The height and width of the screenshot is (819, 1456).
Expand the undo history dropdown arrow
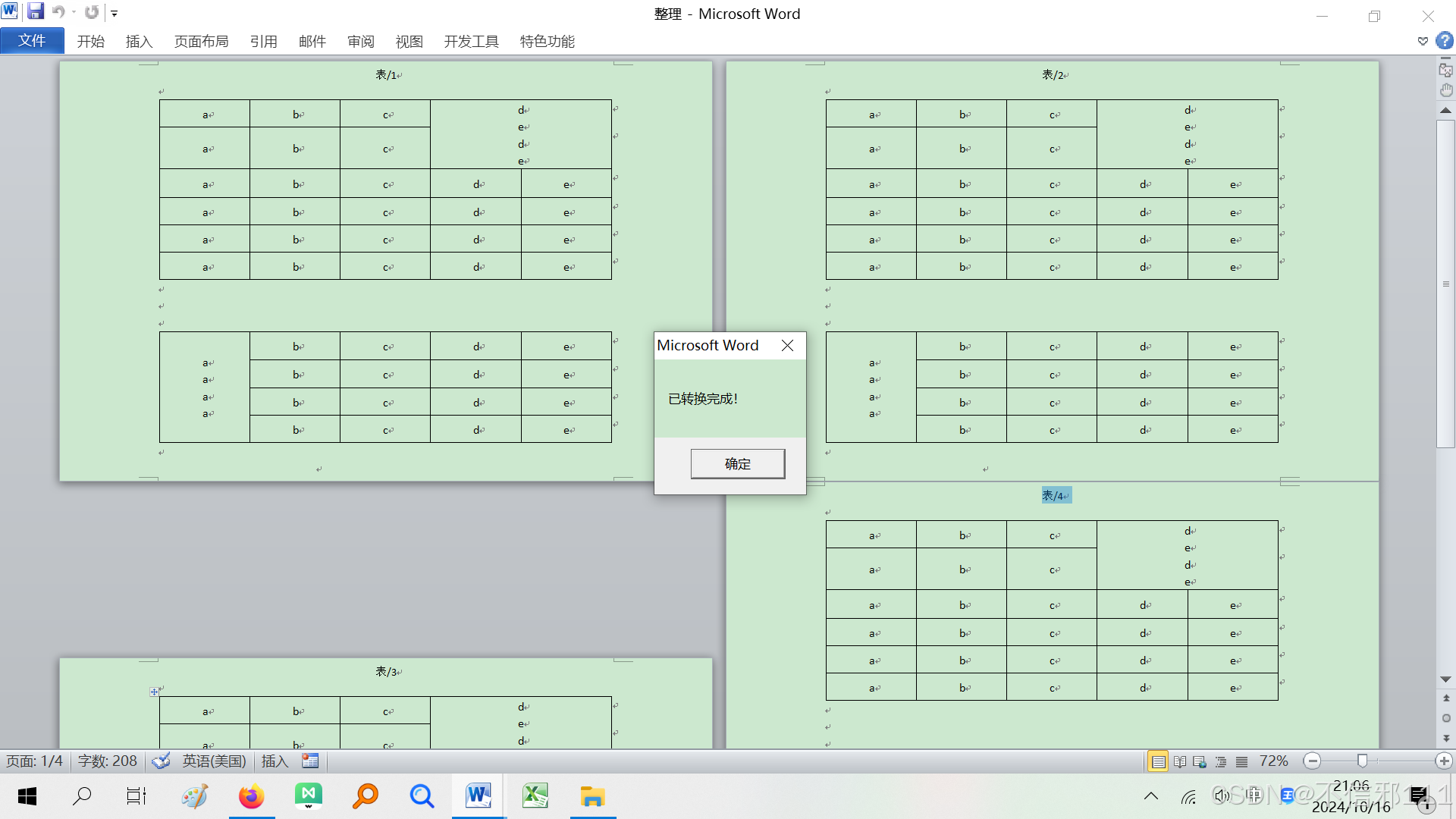(74, 13)
